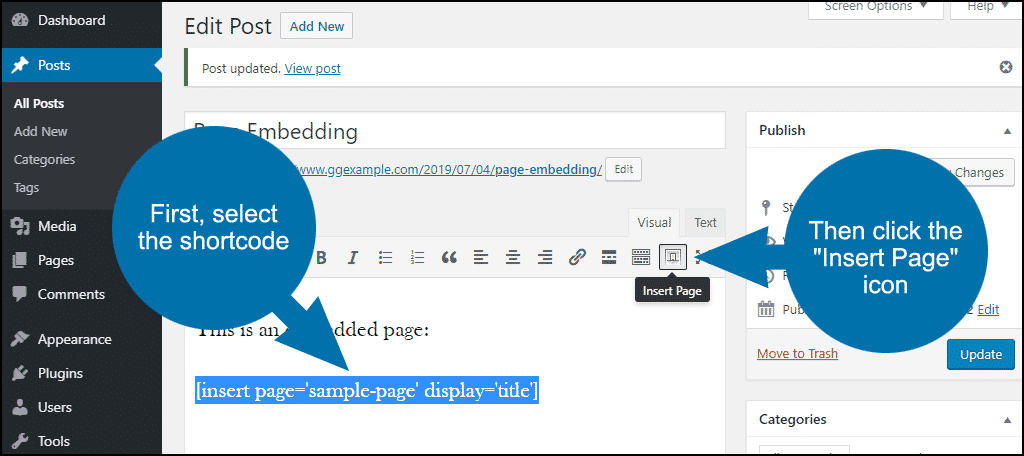
Task: Insert Read More tag
Action: [609, 257]
